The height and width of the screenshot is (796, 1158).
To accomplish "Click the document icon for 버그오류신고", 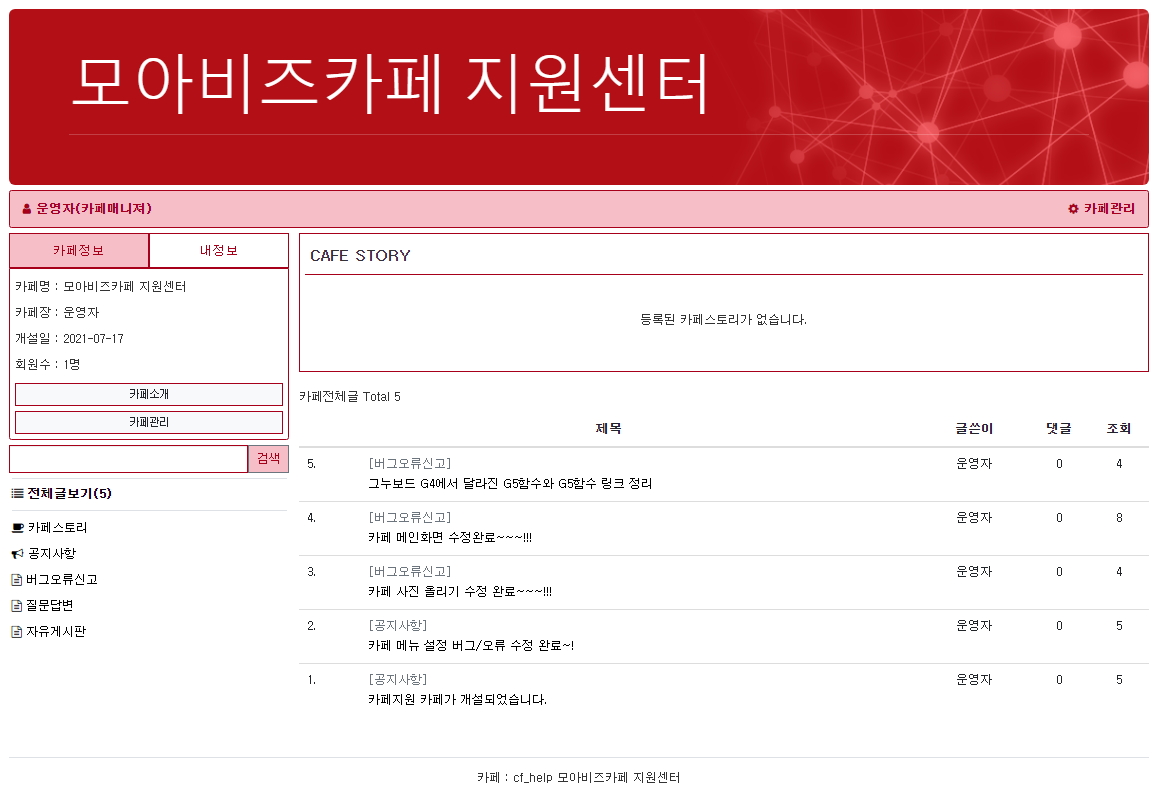I will pos(16,580).
